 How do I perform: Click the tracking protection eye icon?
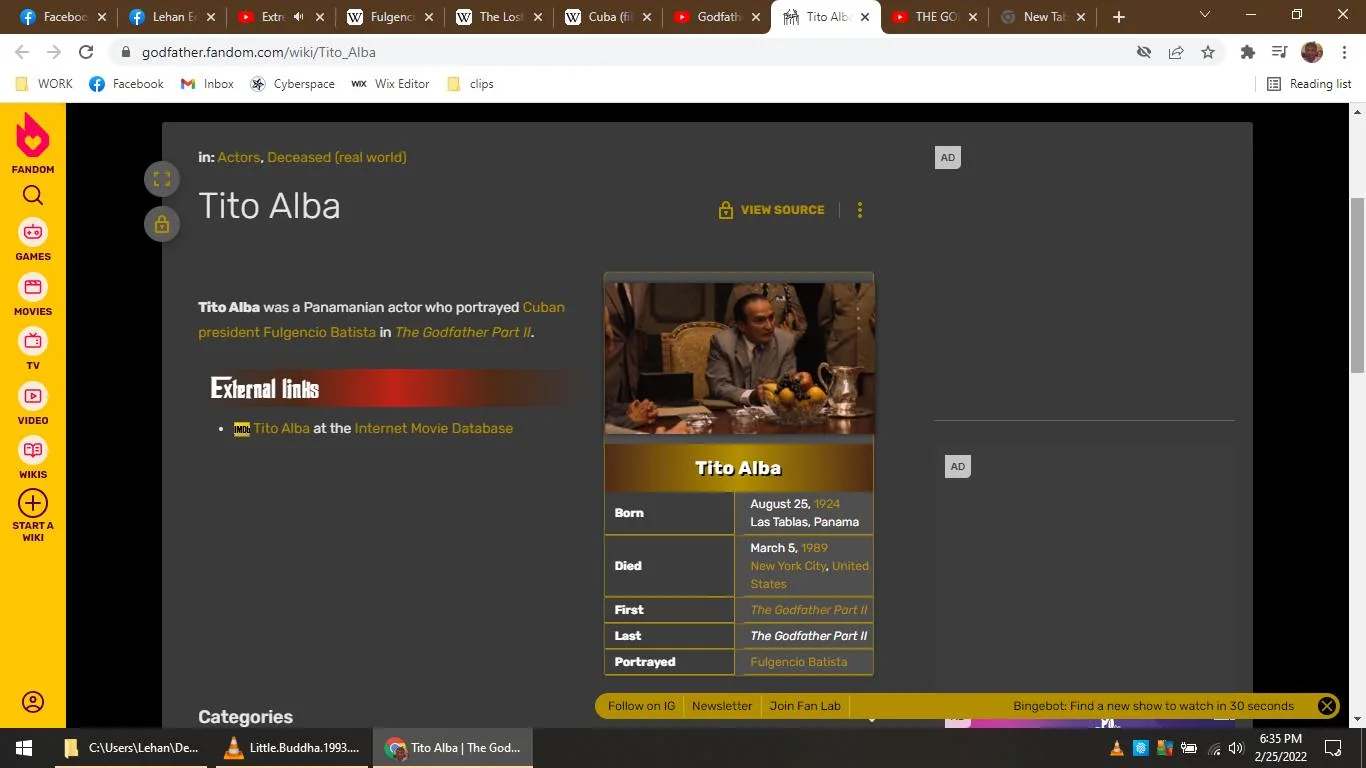tap(1144, 52)
